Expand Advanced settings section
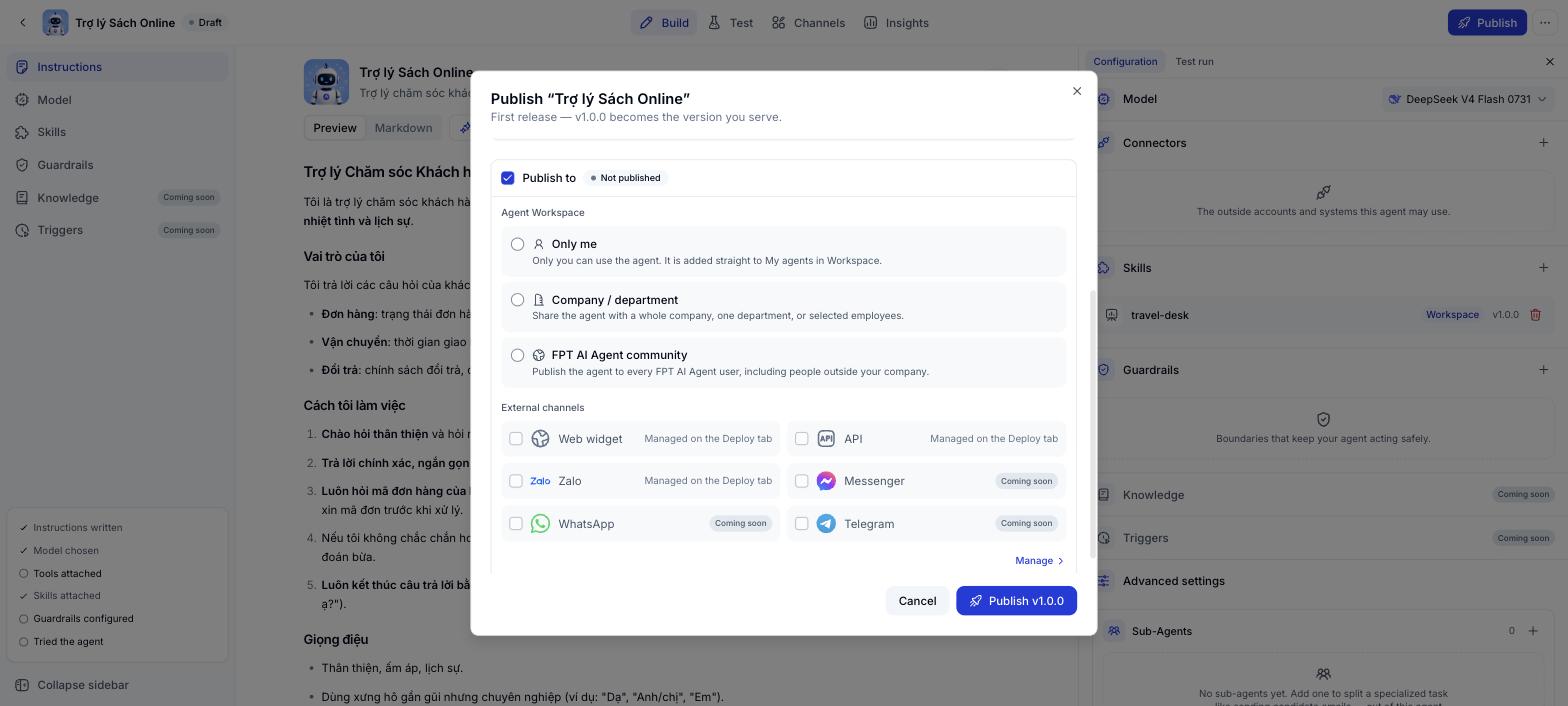 pyautogui.click(x=1173, y=581)
